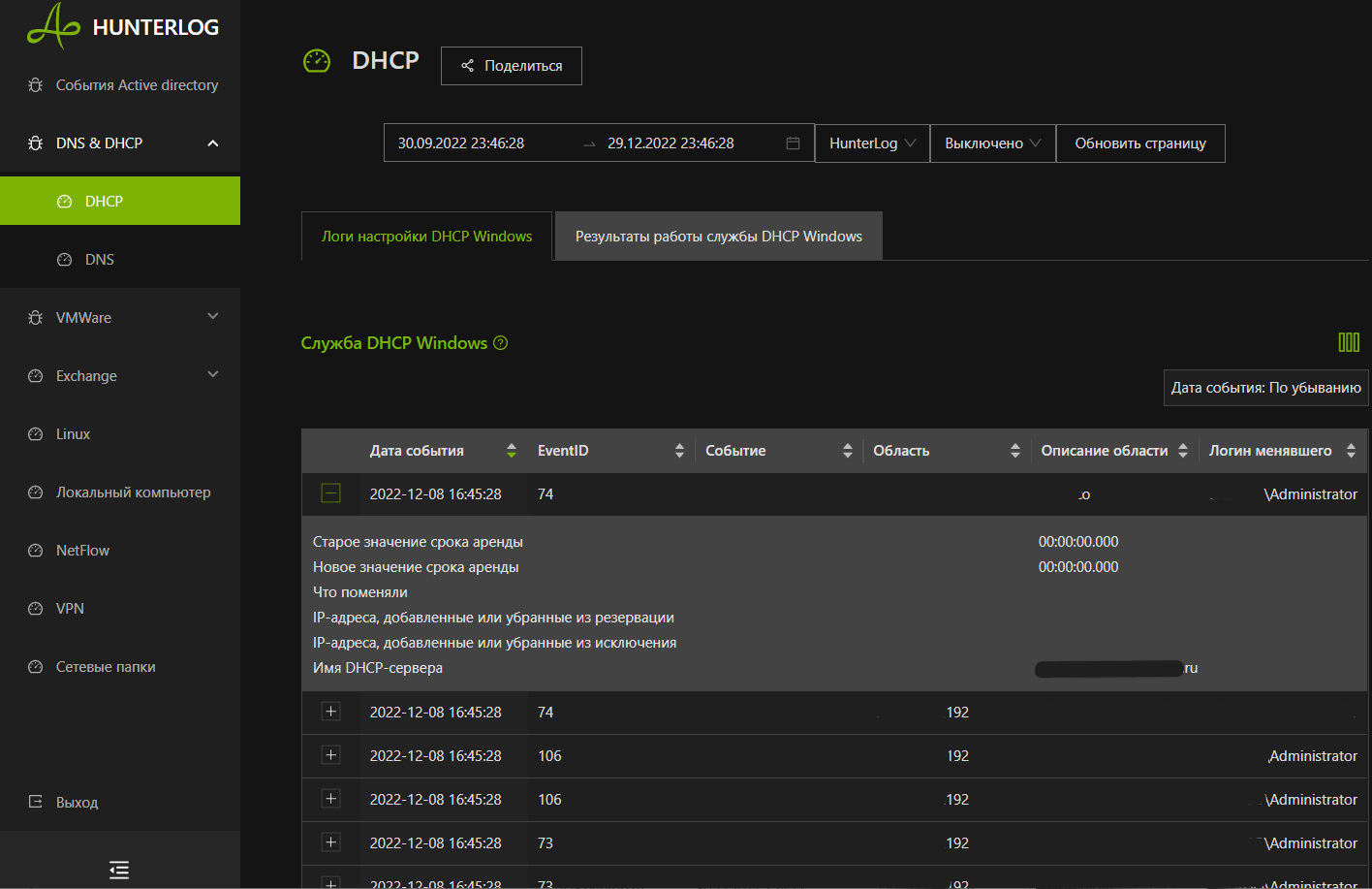Click the logout icon next to Выход

coord(36,803)
